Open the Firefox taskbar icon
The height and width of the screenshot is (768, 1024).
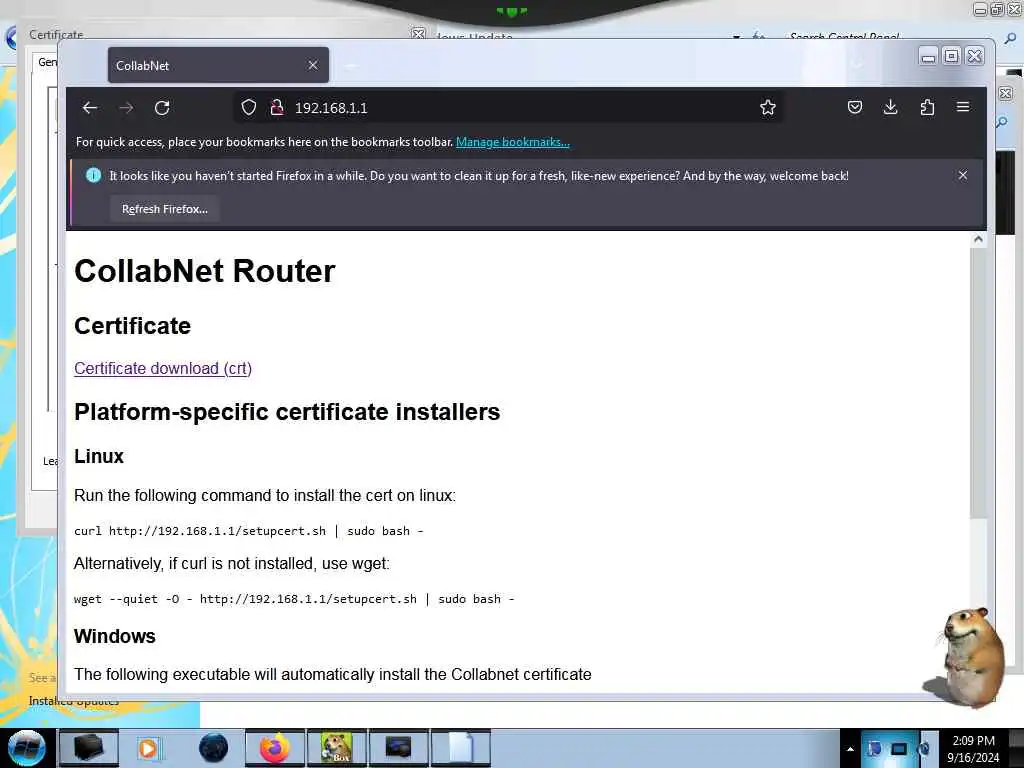tap(275, 748)
